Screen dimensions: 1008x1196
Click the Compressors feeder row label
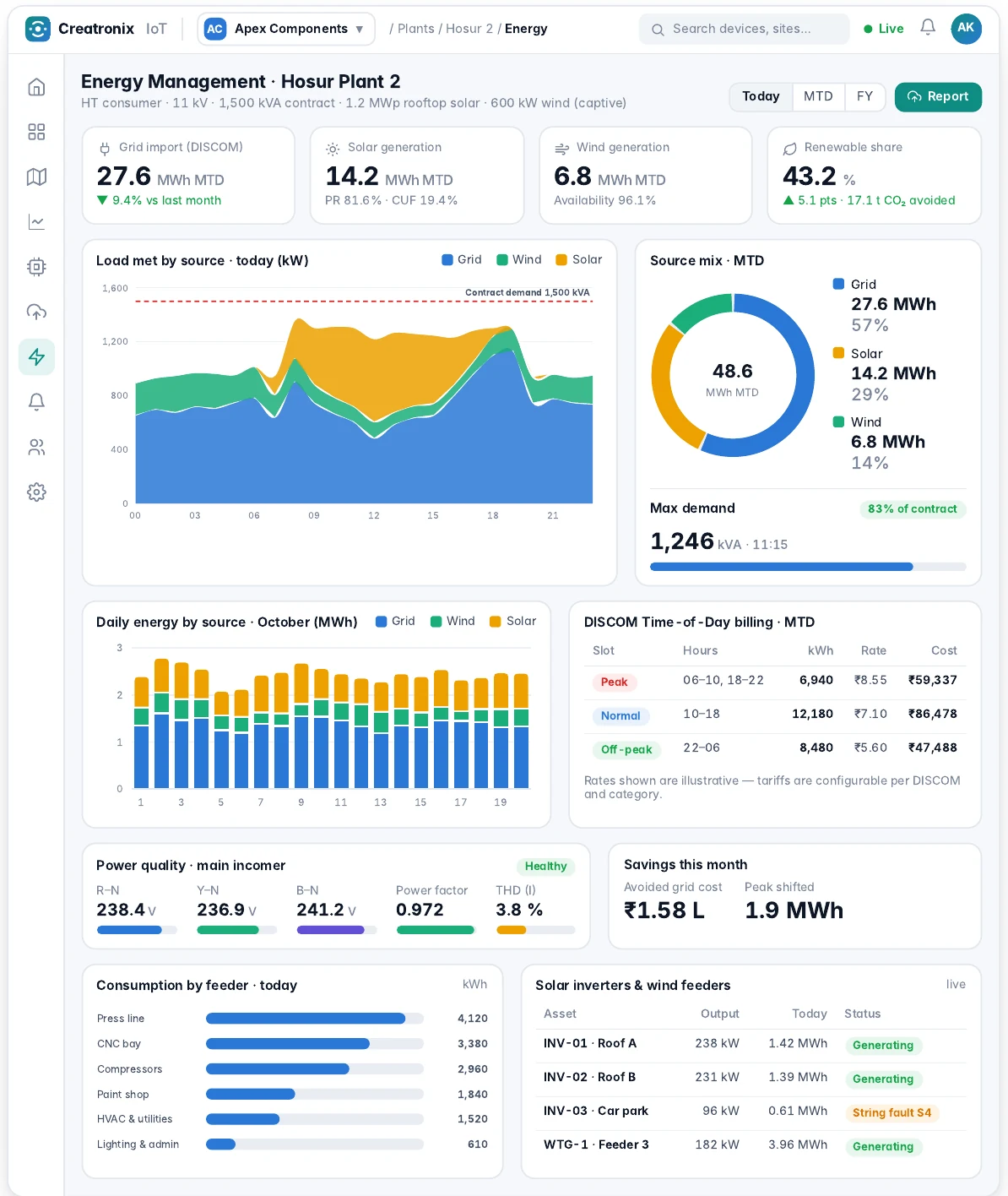tap(129, 1069)
